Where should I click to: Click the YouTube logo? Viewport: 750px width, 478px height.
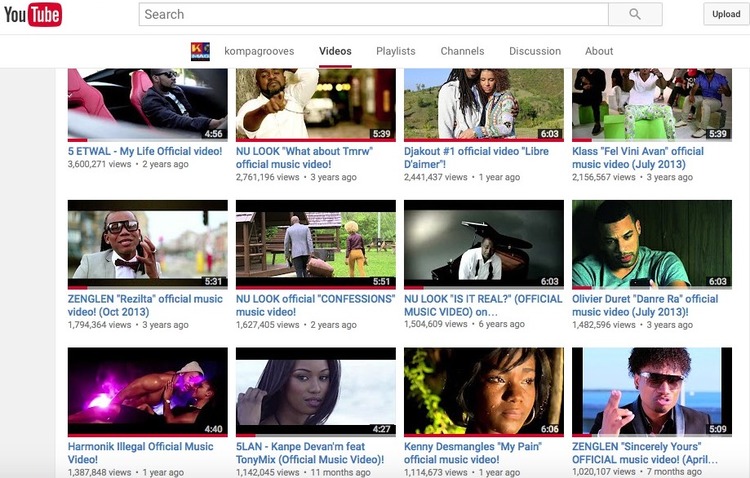click(x=33, y=14)
